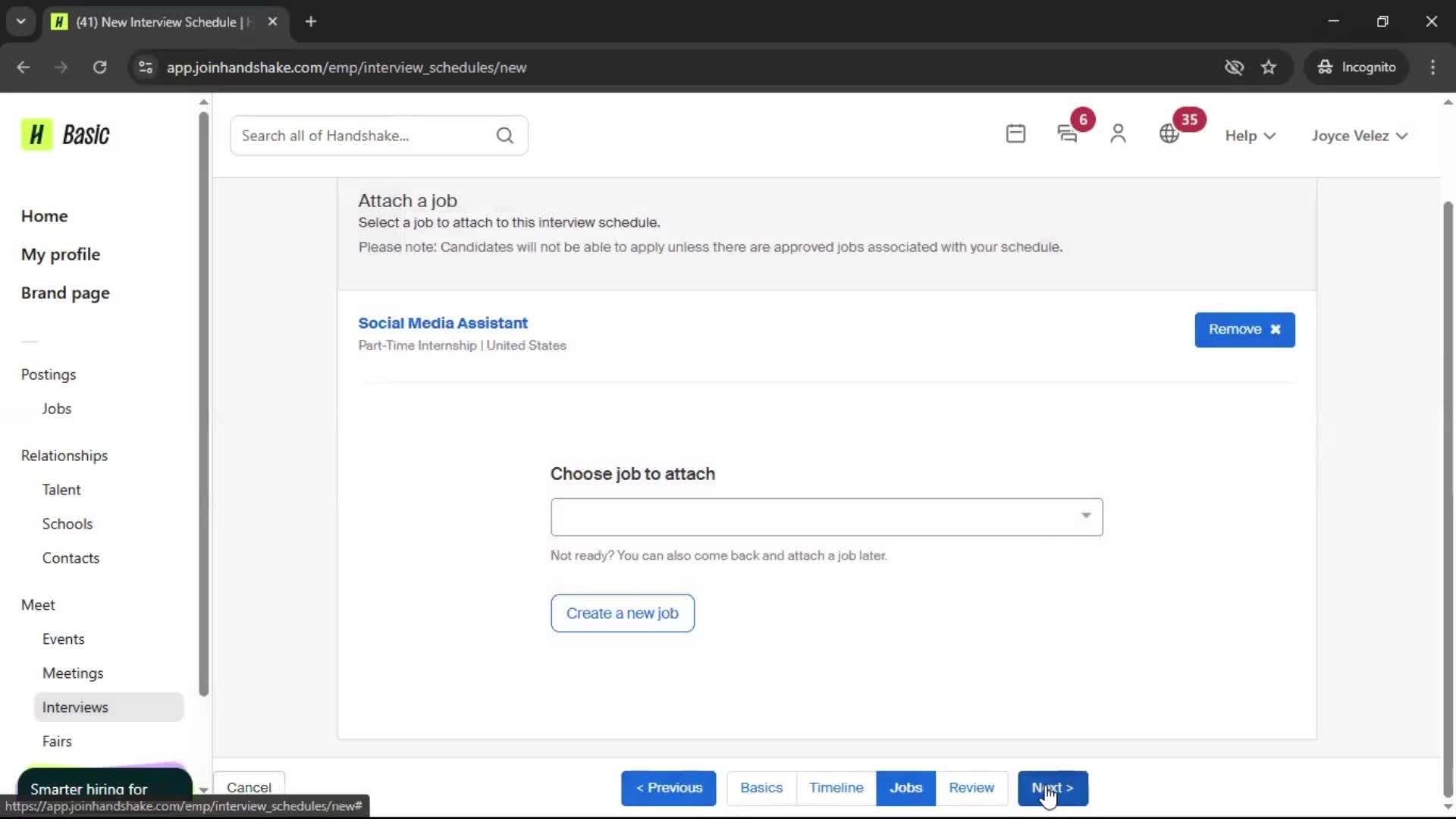
Task: Bookmark page with star icon
Action: point(1269,67)
